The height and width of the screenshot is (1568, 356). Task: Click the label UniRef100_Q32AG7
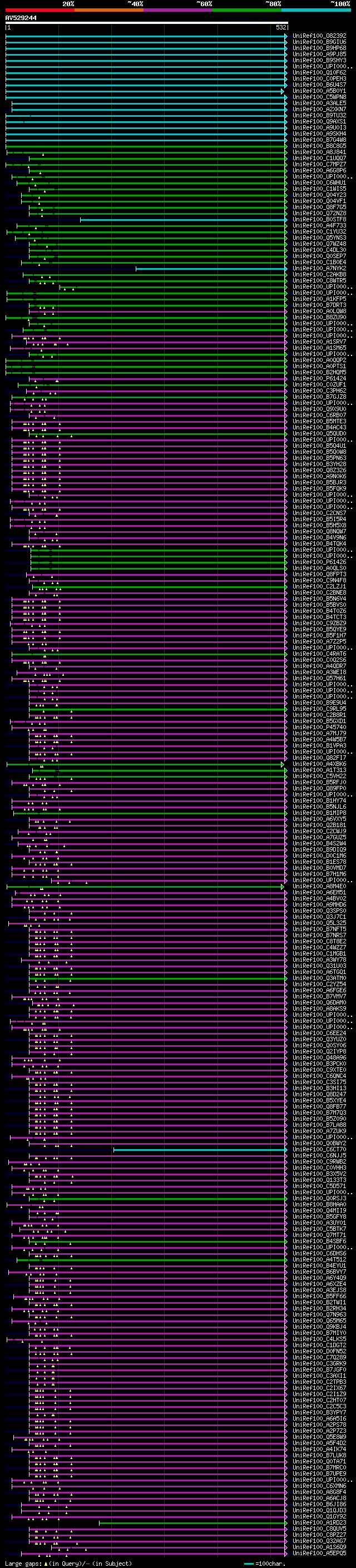(319, 1541)
